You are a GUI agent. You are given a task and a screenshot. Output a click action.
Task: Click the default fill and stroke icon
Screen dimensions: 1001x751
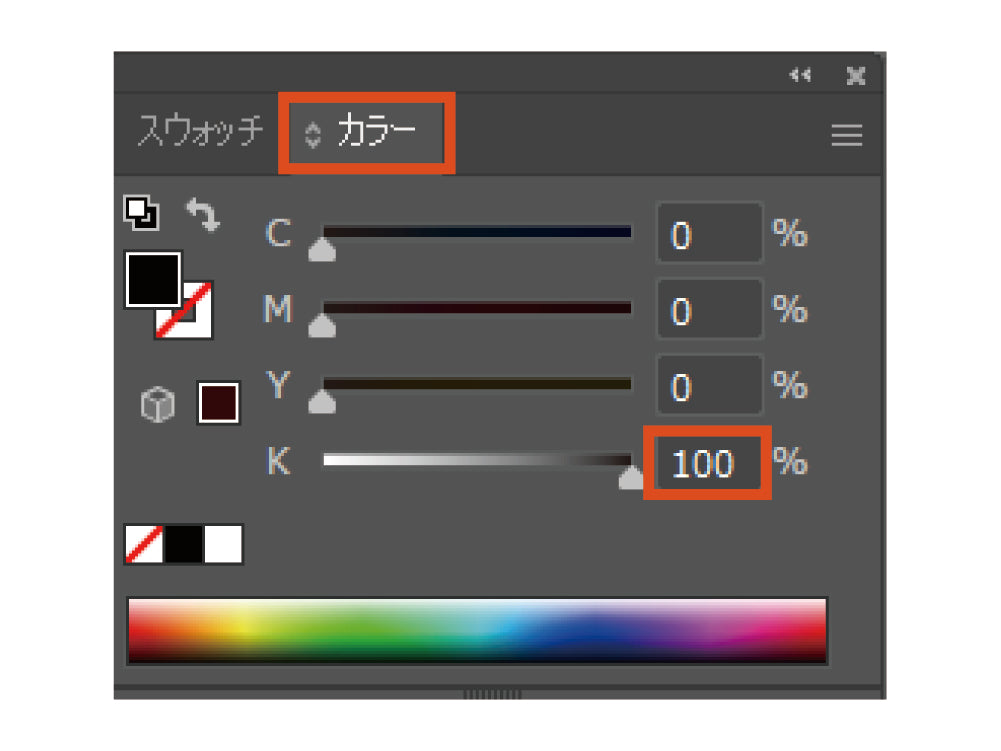coord(141,213)
